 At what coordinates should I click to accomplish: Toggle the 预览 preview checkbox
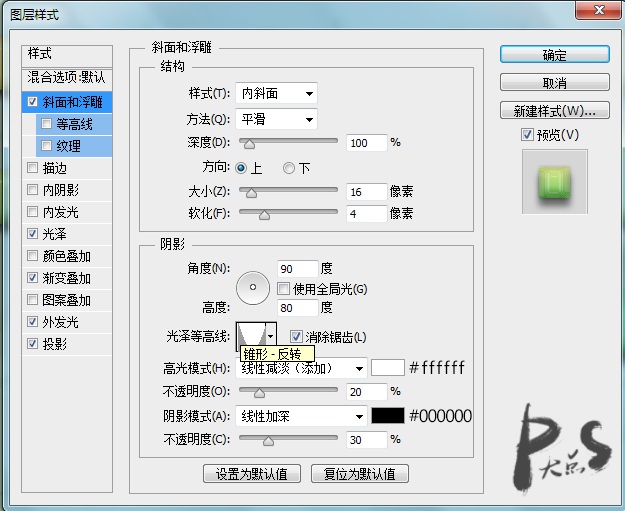(x=527, y=135)
